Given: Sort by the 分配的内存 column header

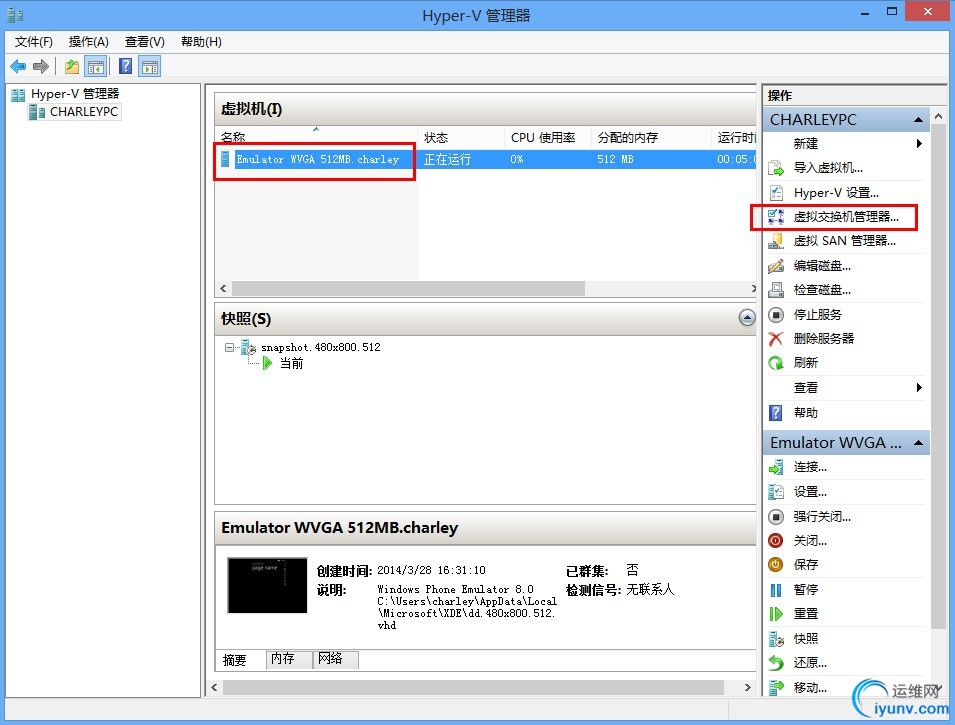Looking at the screenshot, I should point(650,138).
